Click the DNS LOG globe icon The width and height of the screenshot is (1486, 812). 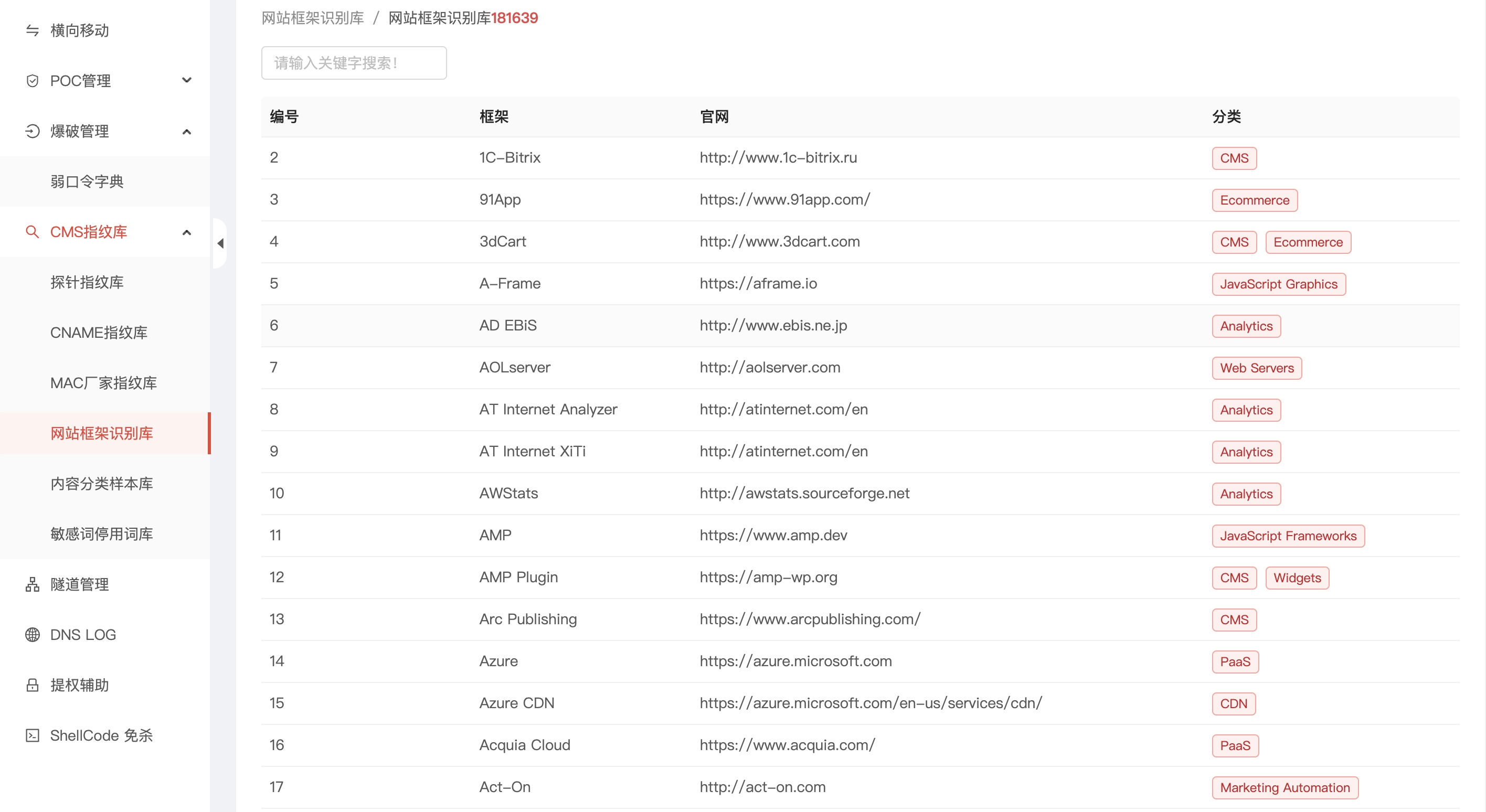33,634
